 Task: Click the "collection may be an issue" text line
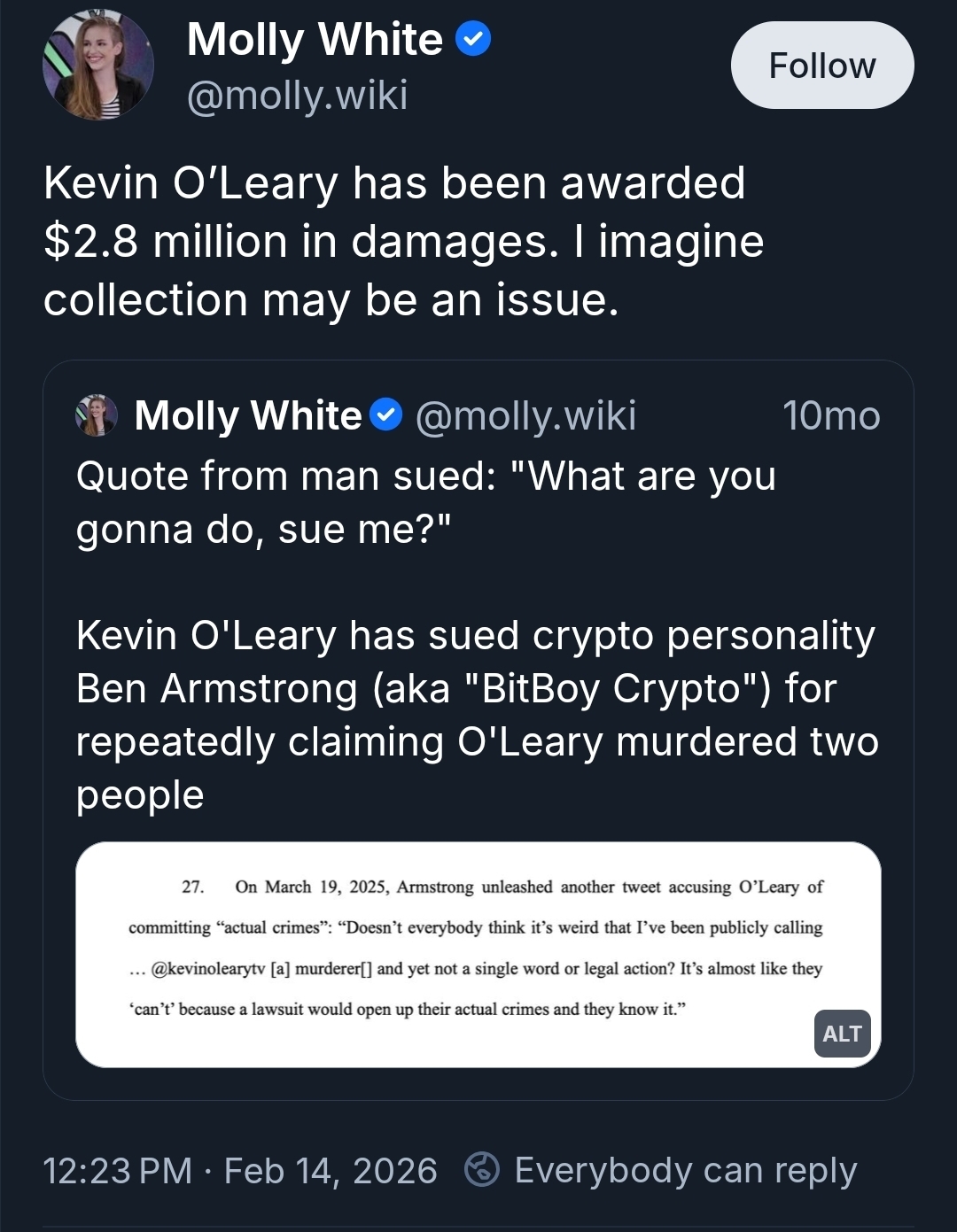click(331, 299)
